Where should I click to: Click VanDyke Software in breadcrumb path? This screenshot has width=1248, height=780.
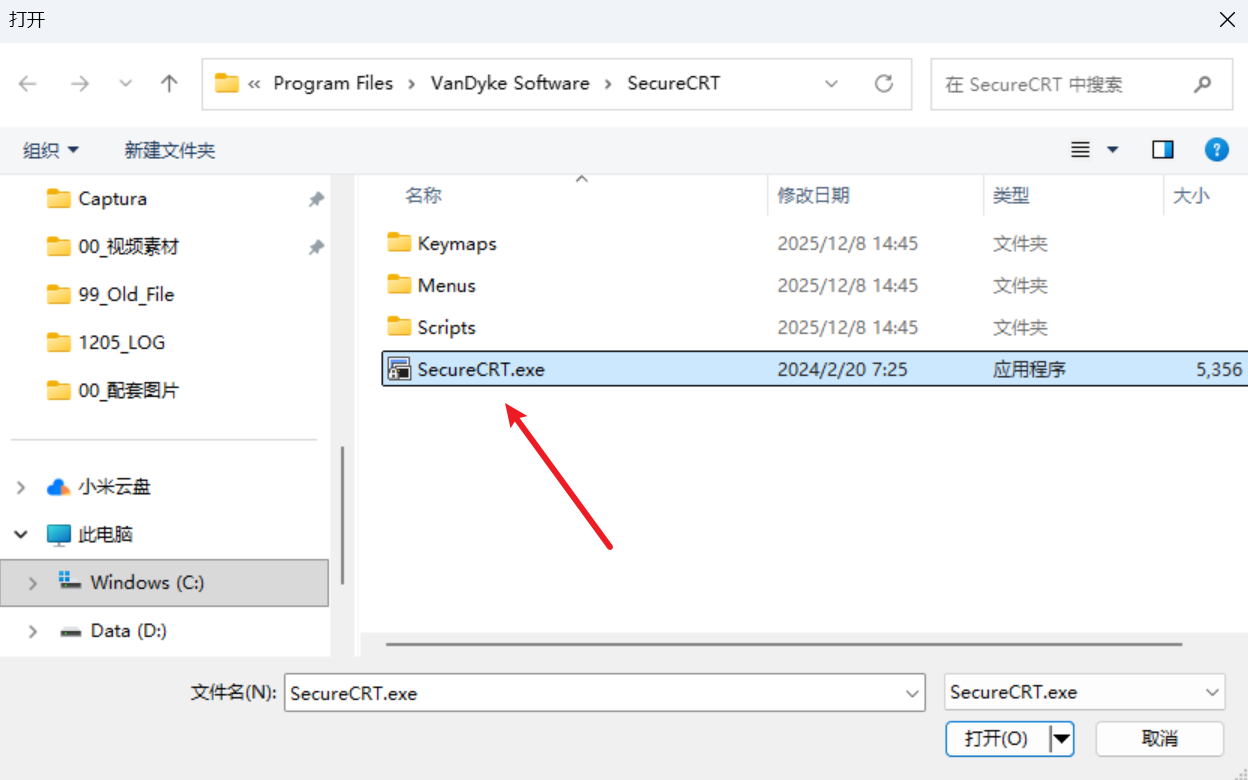click(x=510, y=83)
